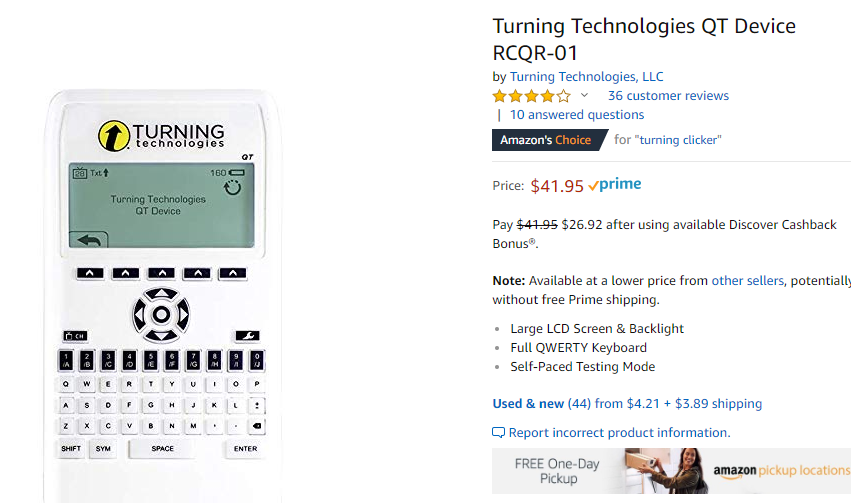Click the Turning Technologies arrow logo

(113, 135)
